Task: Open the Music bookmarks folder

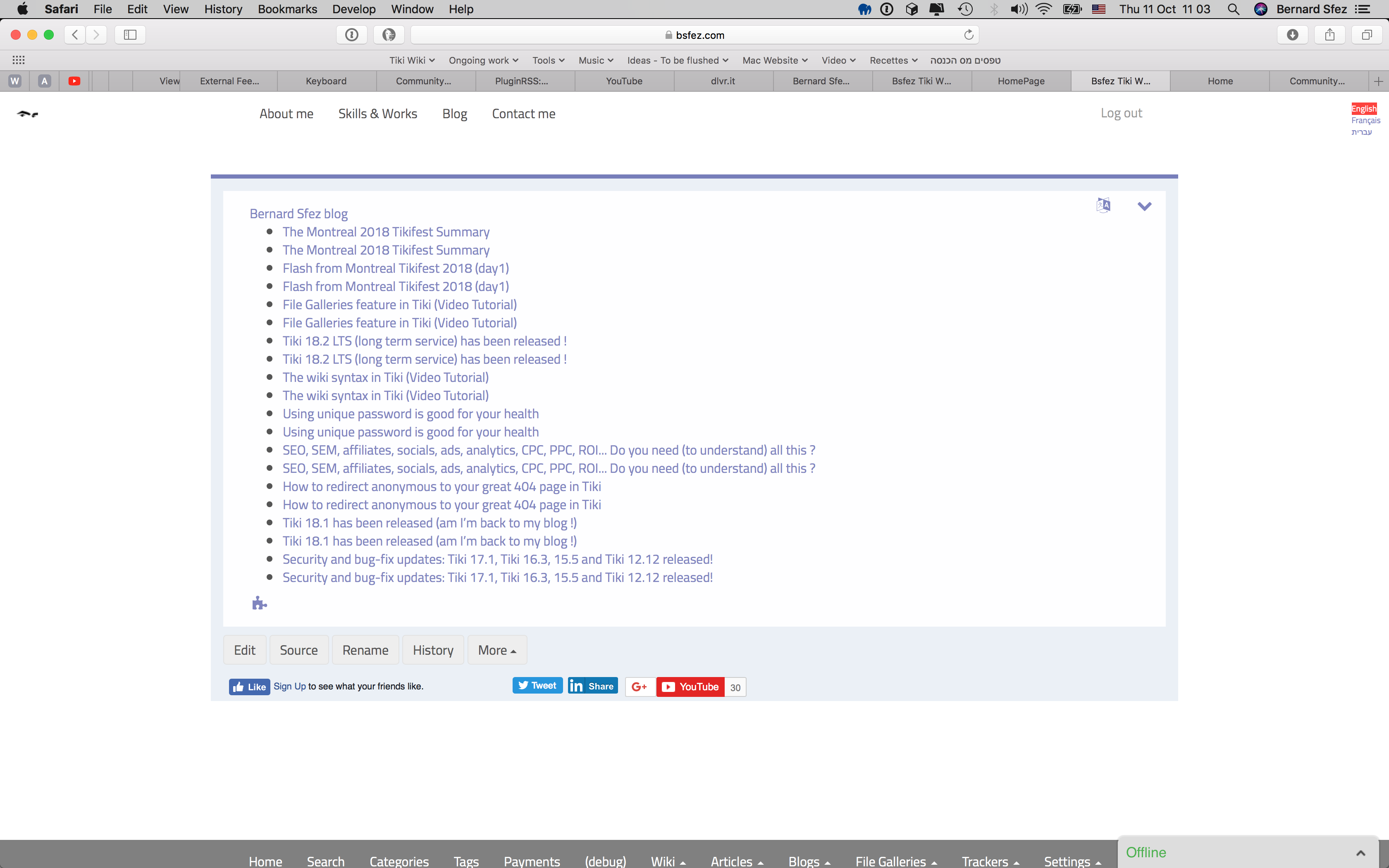Action: 596,60
